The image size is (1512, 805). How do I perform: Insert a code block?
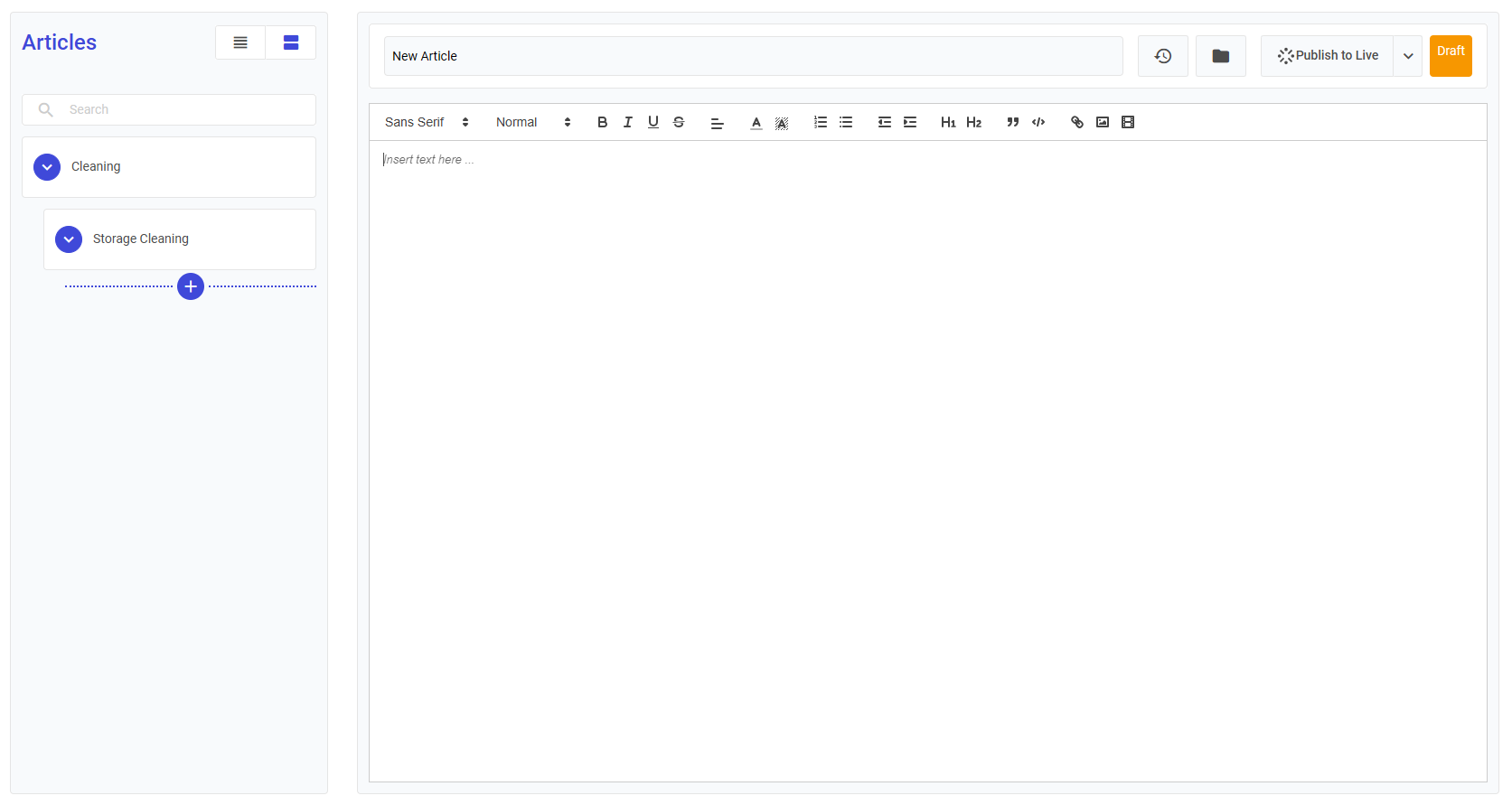tap(1038, 122)
